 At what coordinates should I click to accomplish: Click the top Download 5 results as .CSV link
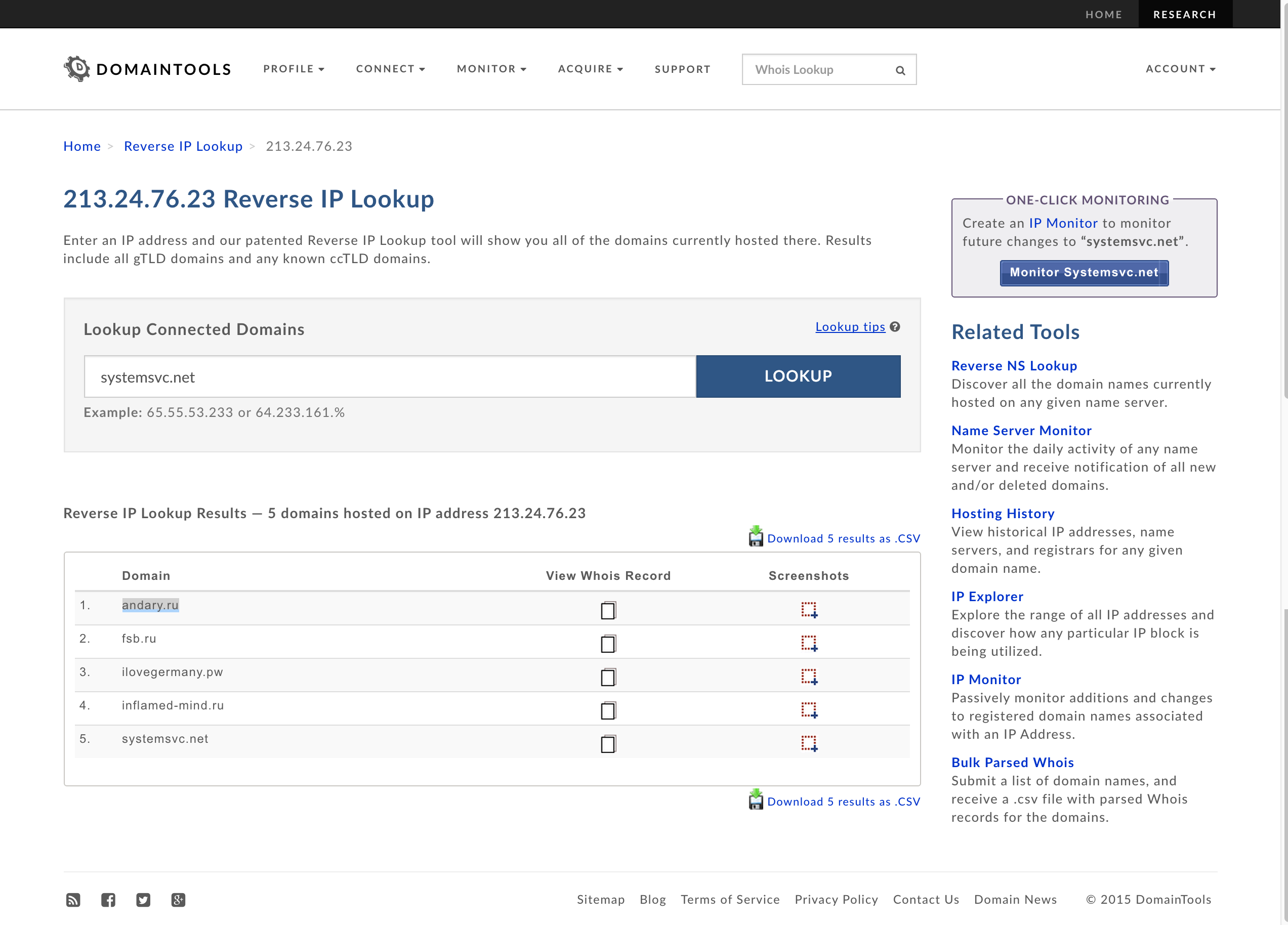(x=843, y=538)
